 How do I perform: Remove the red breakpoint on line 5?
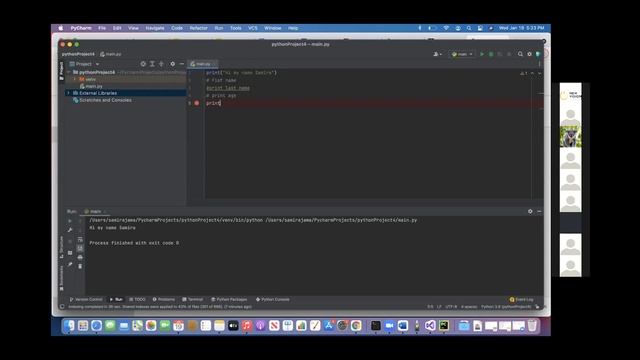click(x=197, y=103)
